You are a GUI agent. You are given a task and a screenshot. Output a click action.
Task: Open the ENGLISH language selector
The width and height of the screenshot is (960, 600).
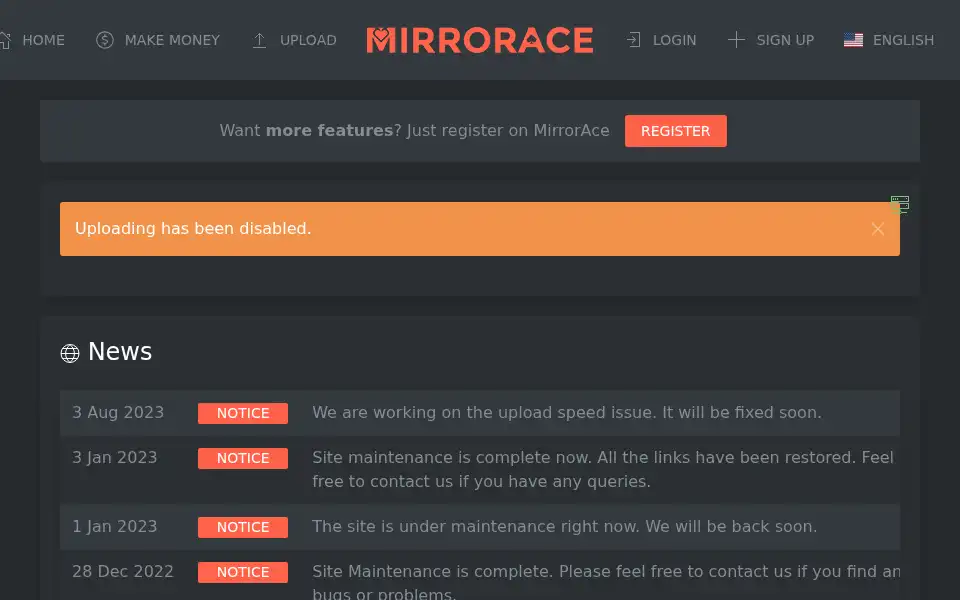903,40
